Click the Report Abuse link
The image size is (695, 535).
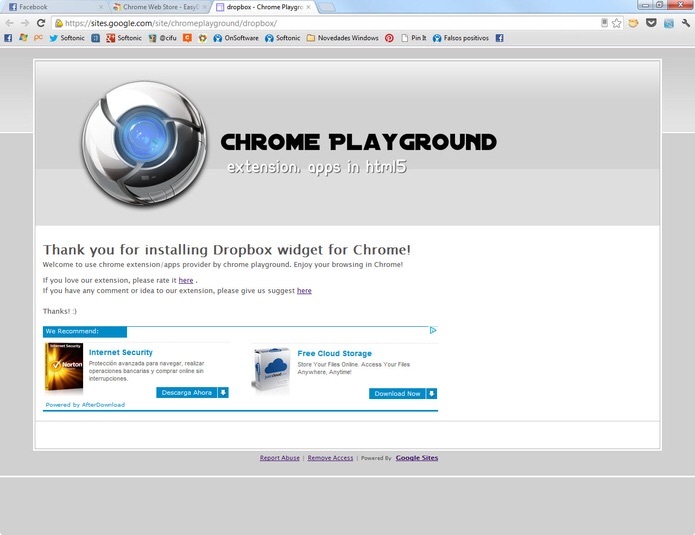pyautogui.click(x=280, y=458)
